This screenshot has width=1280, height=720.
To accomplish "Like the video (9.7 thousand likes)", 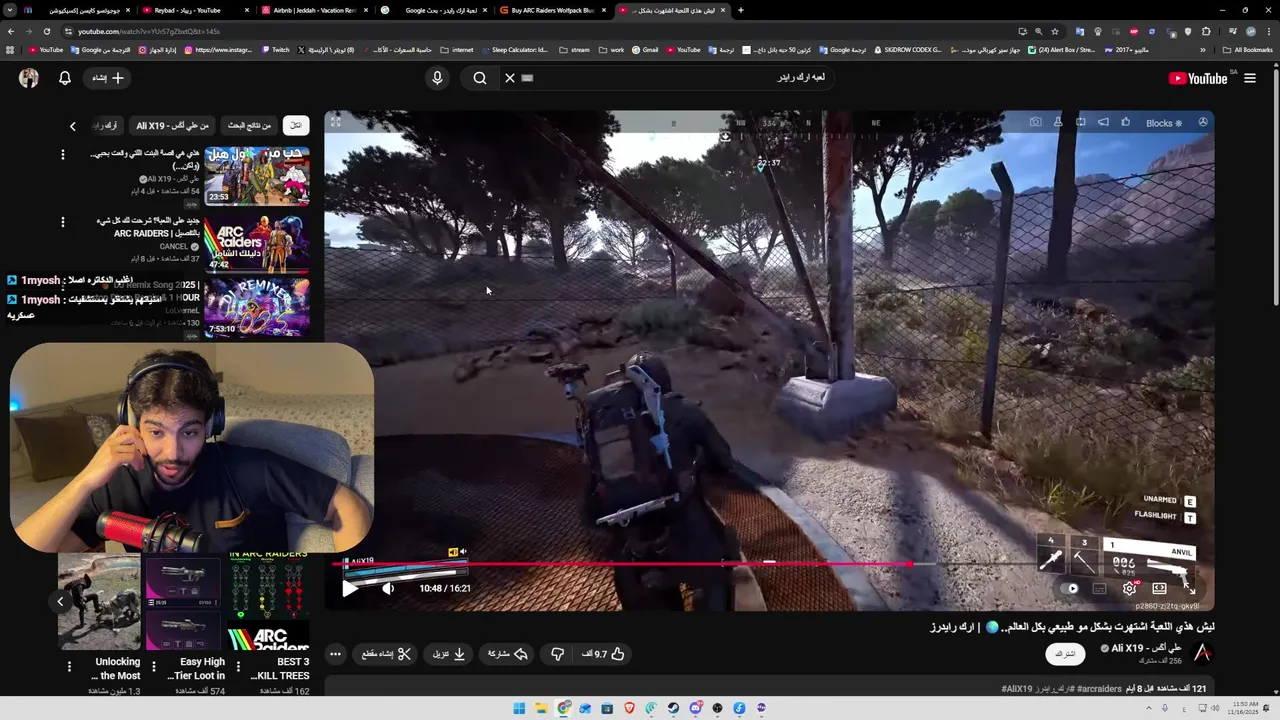I will tap(603, 654).
